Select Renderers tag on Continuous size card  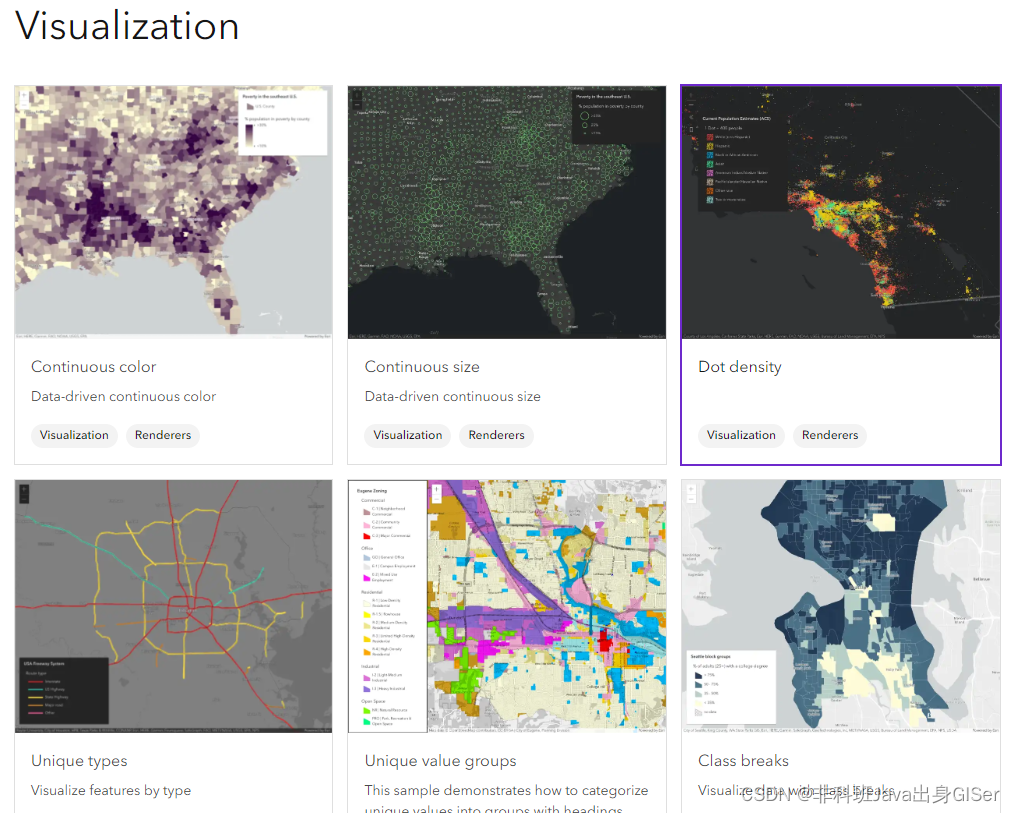pos(496,435)
